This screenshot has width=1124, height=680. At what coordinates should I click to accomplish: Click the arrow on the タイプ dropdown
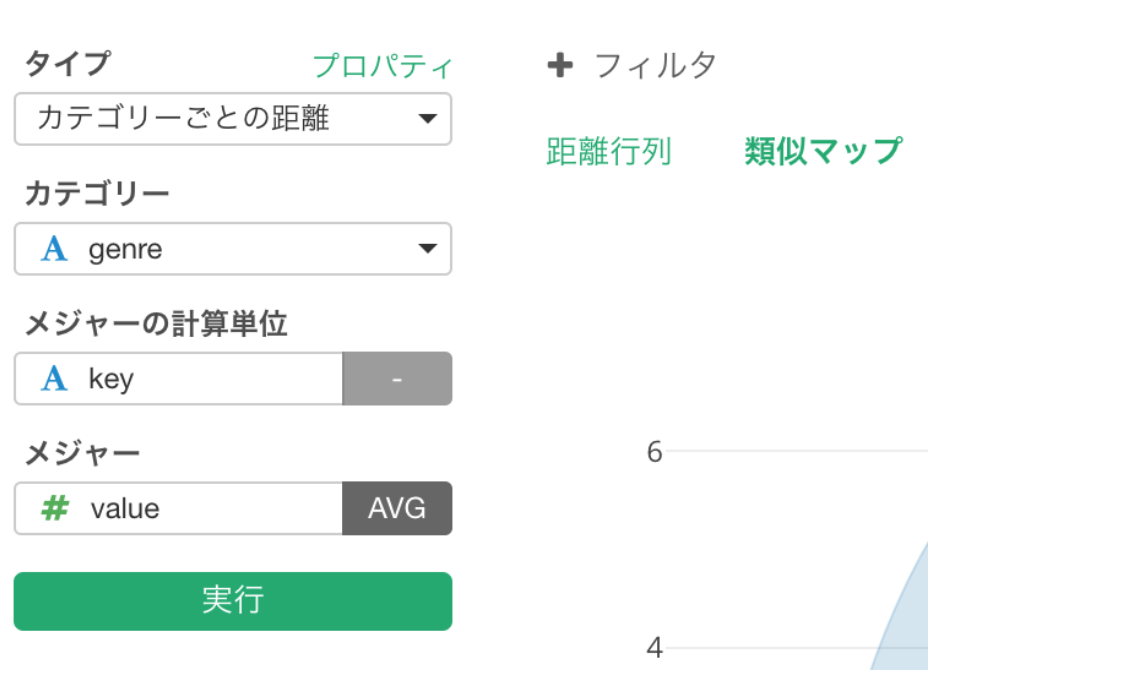427,119
